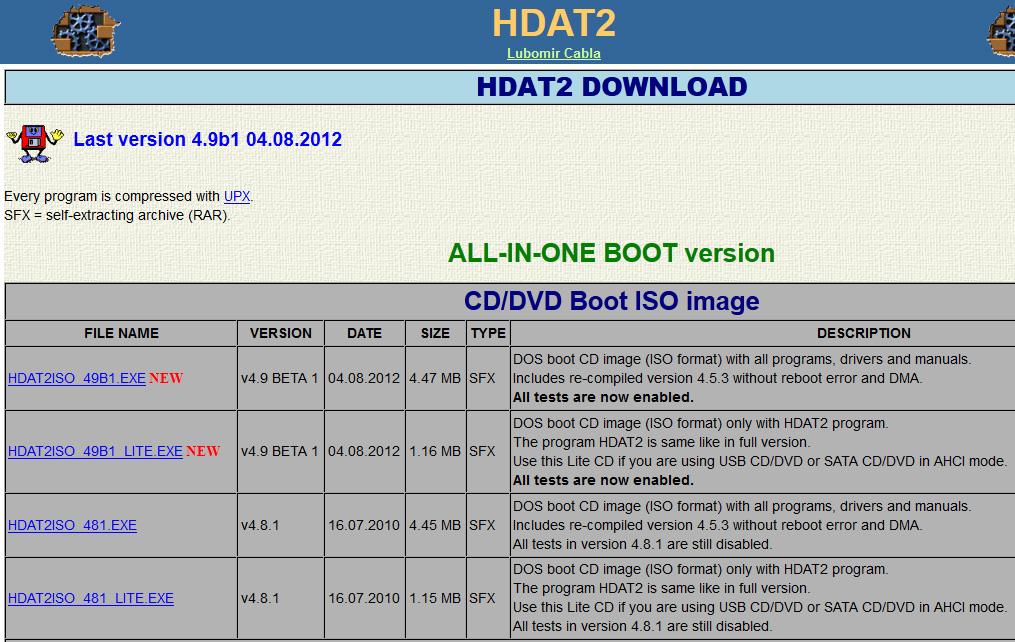Click 'Last version 4.9b1 04.08.2012' text
1015x642 pixels.
(207, 139)
